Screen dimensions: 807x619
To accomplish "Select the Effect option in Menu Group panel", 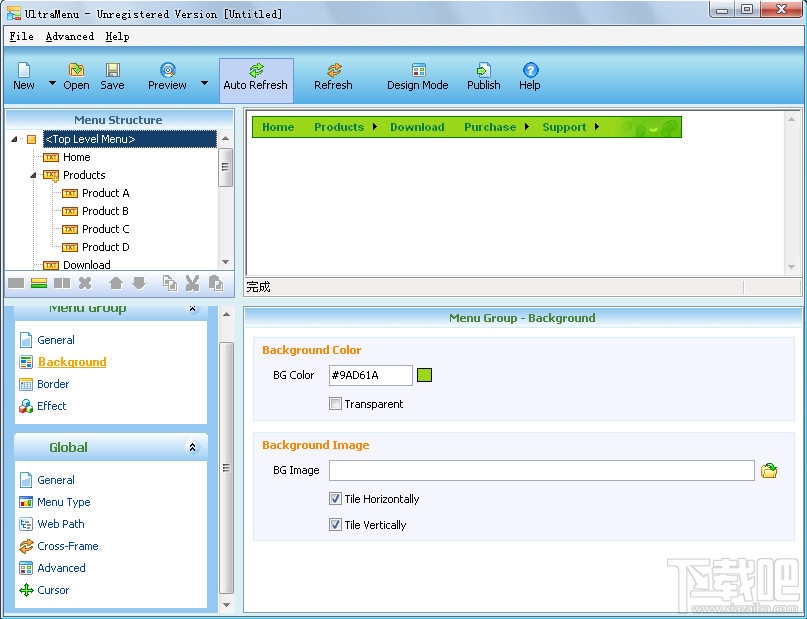I will pos(50,406).
